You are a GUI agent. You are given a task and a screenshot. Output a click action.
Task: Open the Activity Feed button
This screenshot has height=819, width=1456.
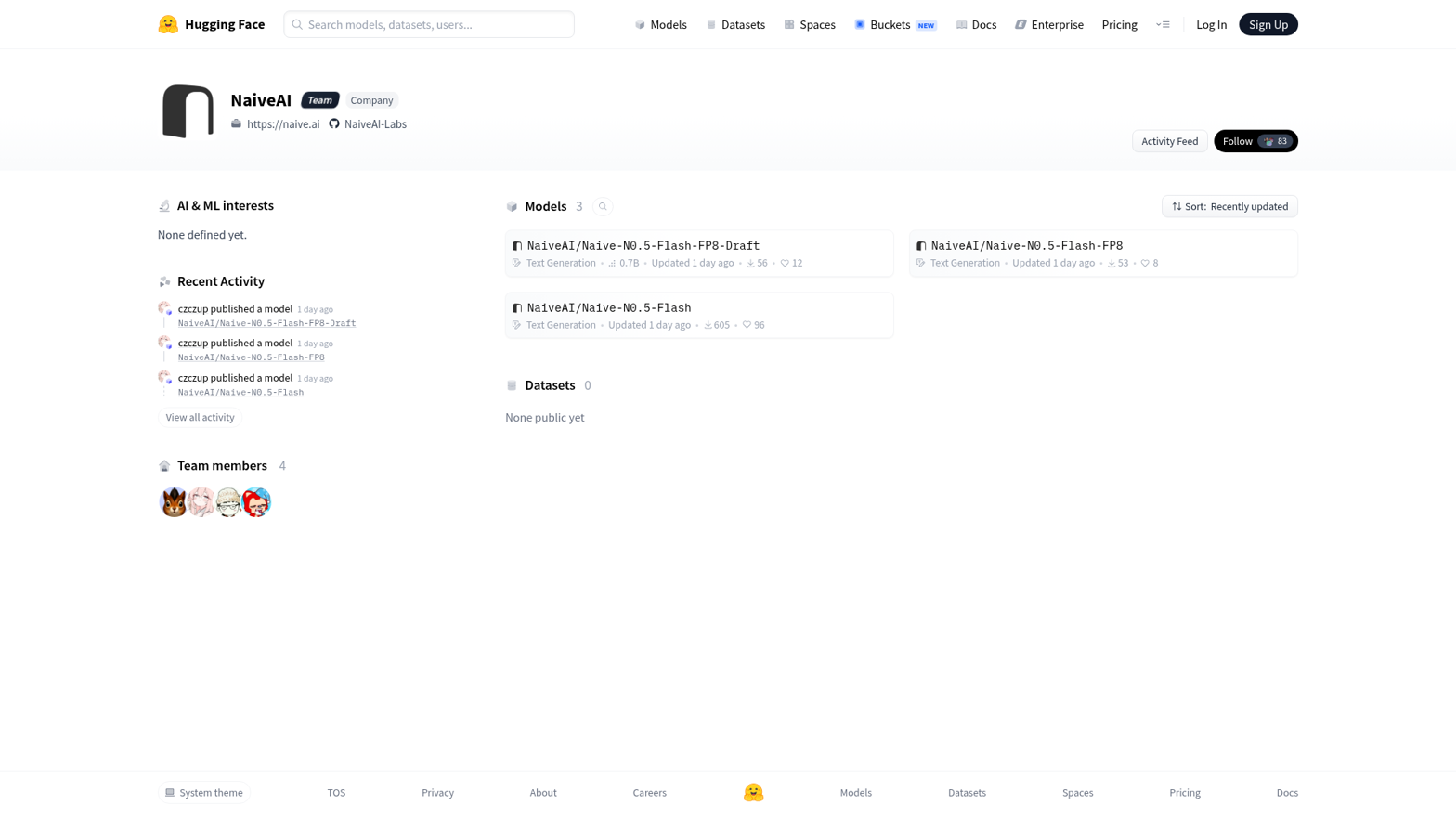[x=1169, y=141]
